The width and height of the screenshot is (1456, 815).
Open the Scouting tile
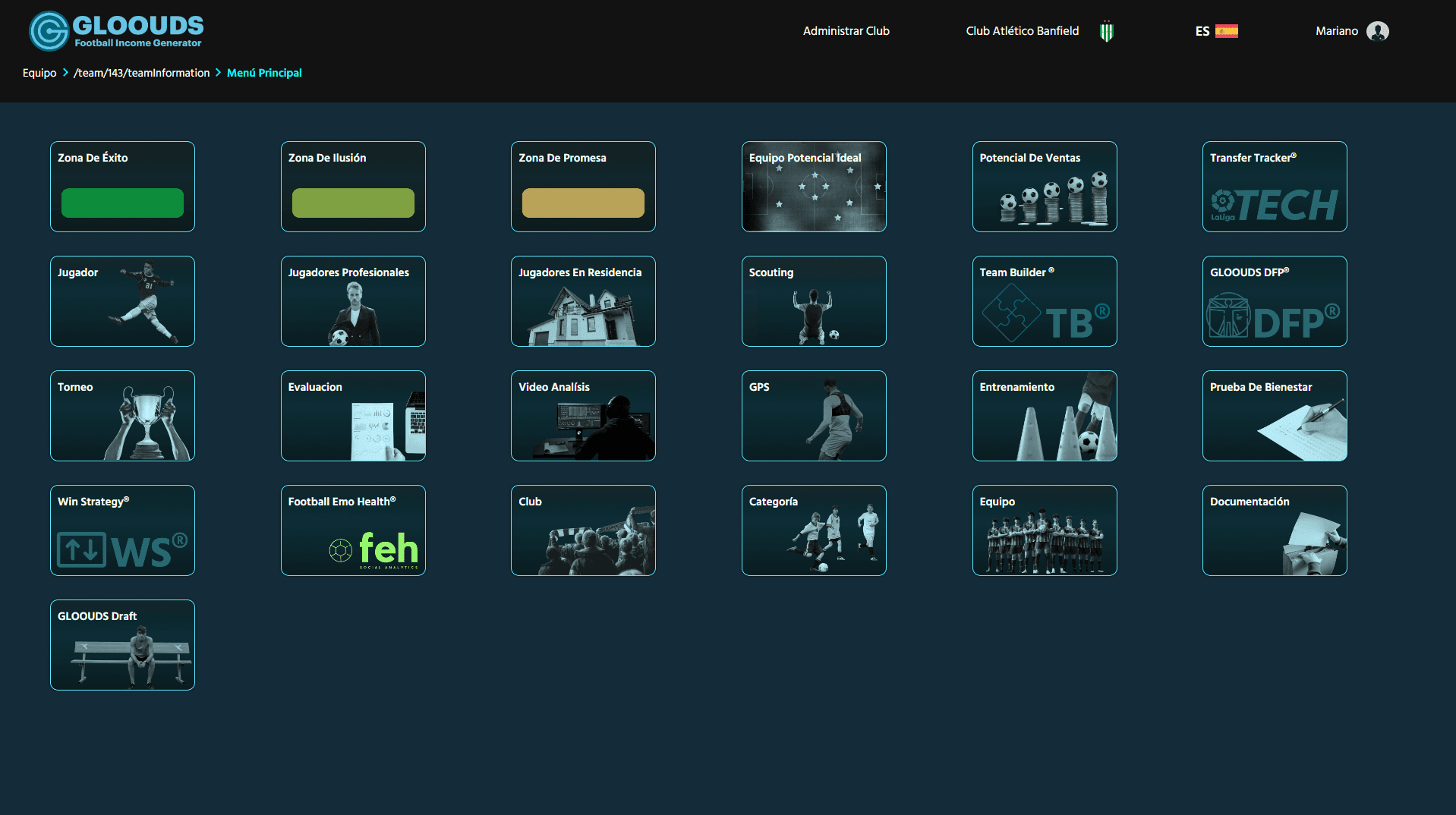click(814, 301)
